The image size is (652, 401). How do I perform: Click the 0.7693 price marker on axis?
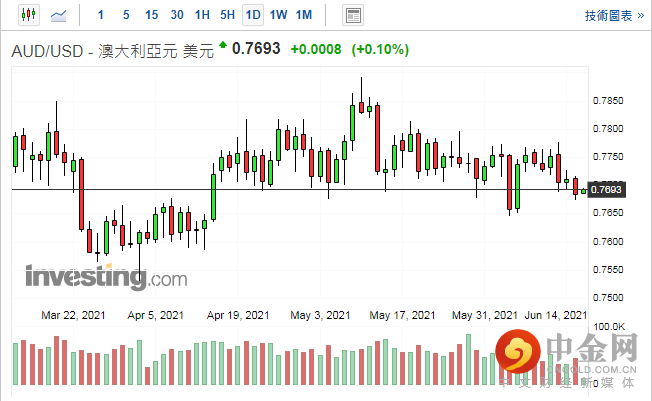tap(606, 190)
